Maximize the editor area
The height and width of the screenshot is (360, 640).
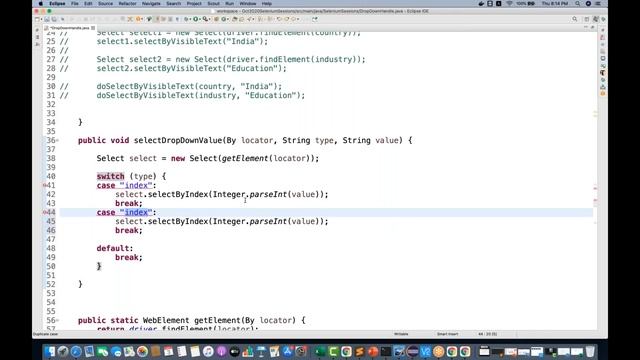pyautogui.click(x=593, y=27)
